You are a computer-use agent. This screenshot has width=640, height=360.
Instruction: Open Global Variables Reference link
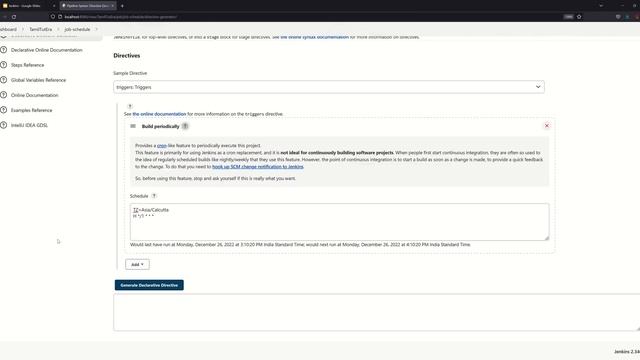tap(38, 80)
